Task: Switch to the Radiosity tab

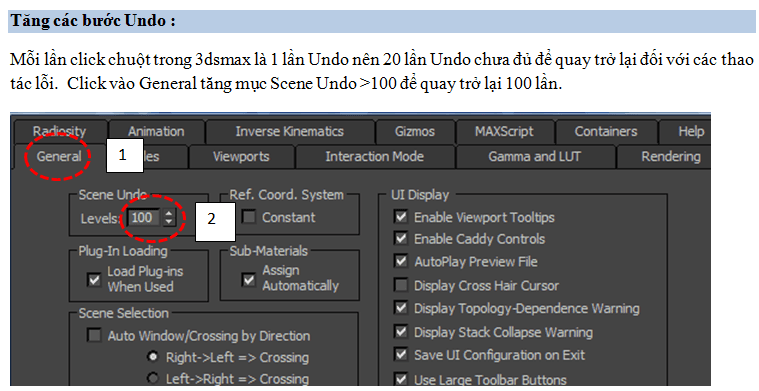Action: 60,131
